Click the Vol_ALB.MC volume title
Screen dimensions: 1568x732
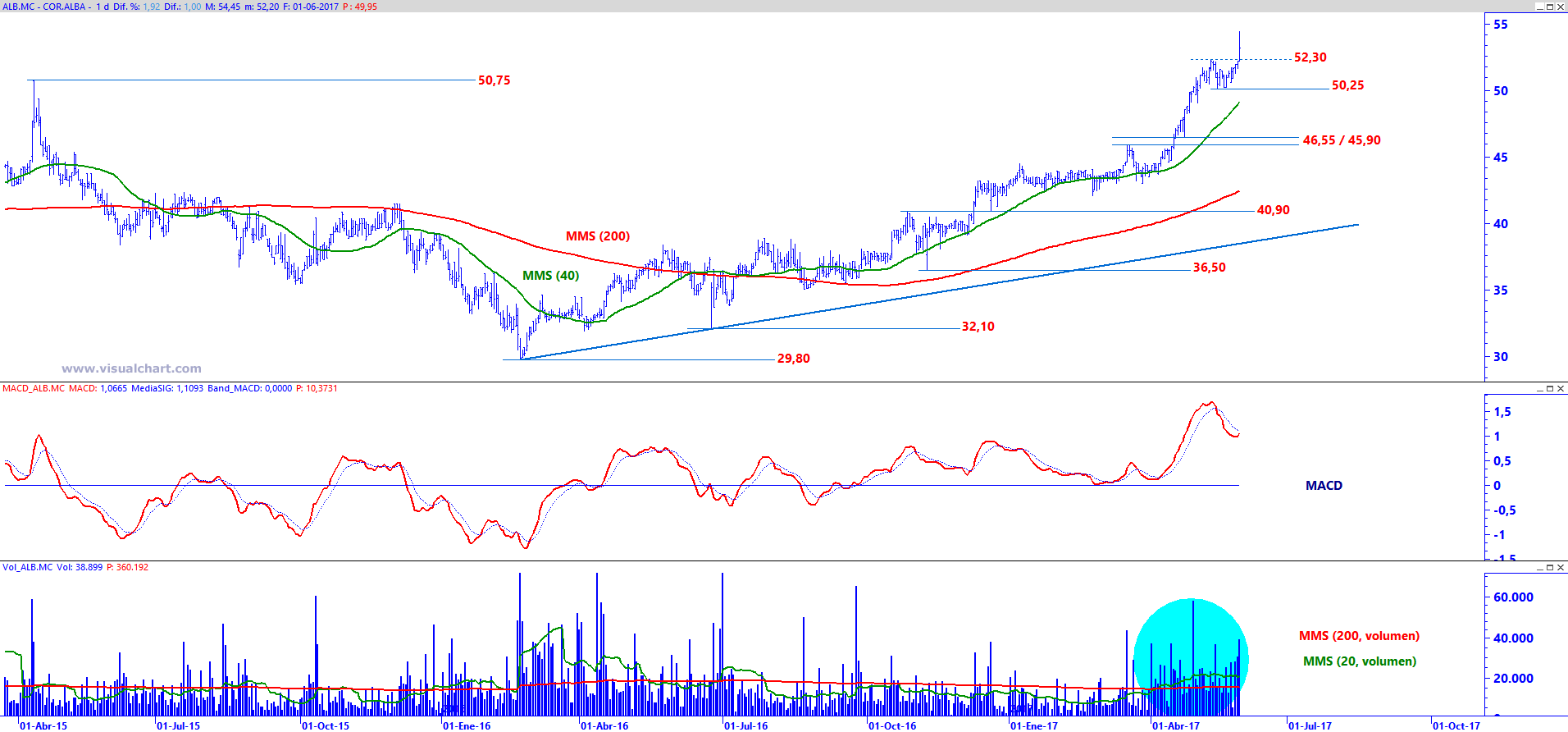click(x=27, y=567)
